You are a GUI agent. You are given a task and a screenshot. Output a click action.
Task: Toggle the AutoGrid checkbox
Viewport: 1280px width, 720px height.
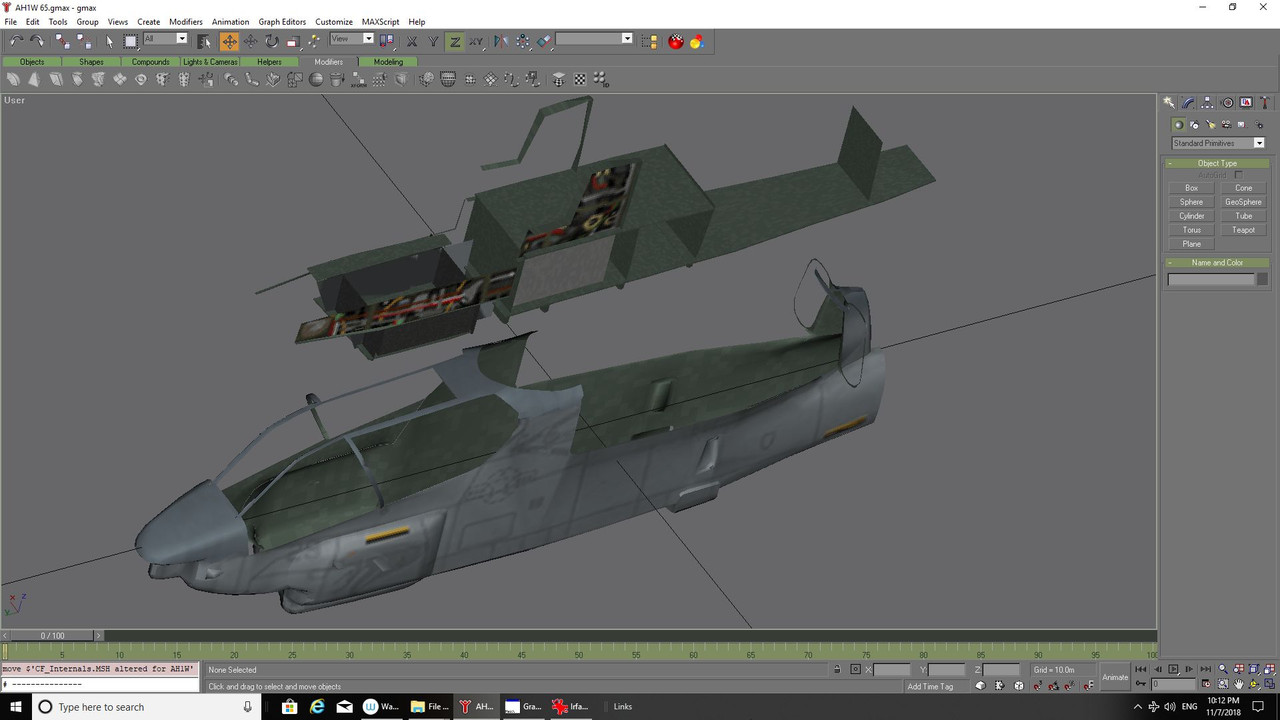(x=1238, y=175)
